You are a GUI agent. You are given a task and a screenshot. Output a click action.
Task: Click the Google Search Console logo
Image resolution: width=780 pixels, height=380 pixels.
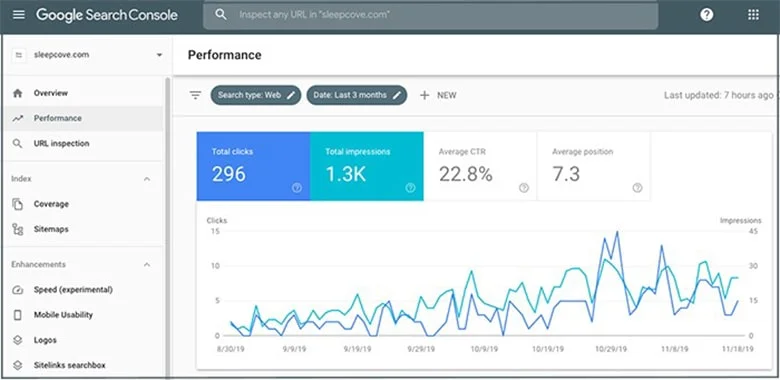click(x=106, y=15)
